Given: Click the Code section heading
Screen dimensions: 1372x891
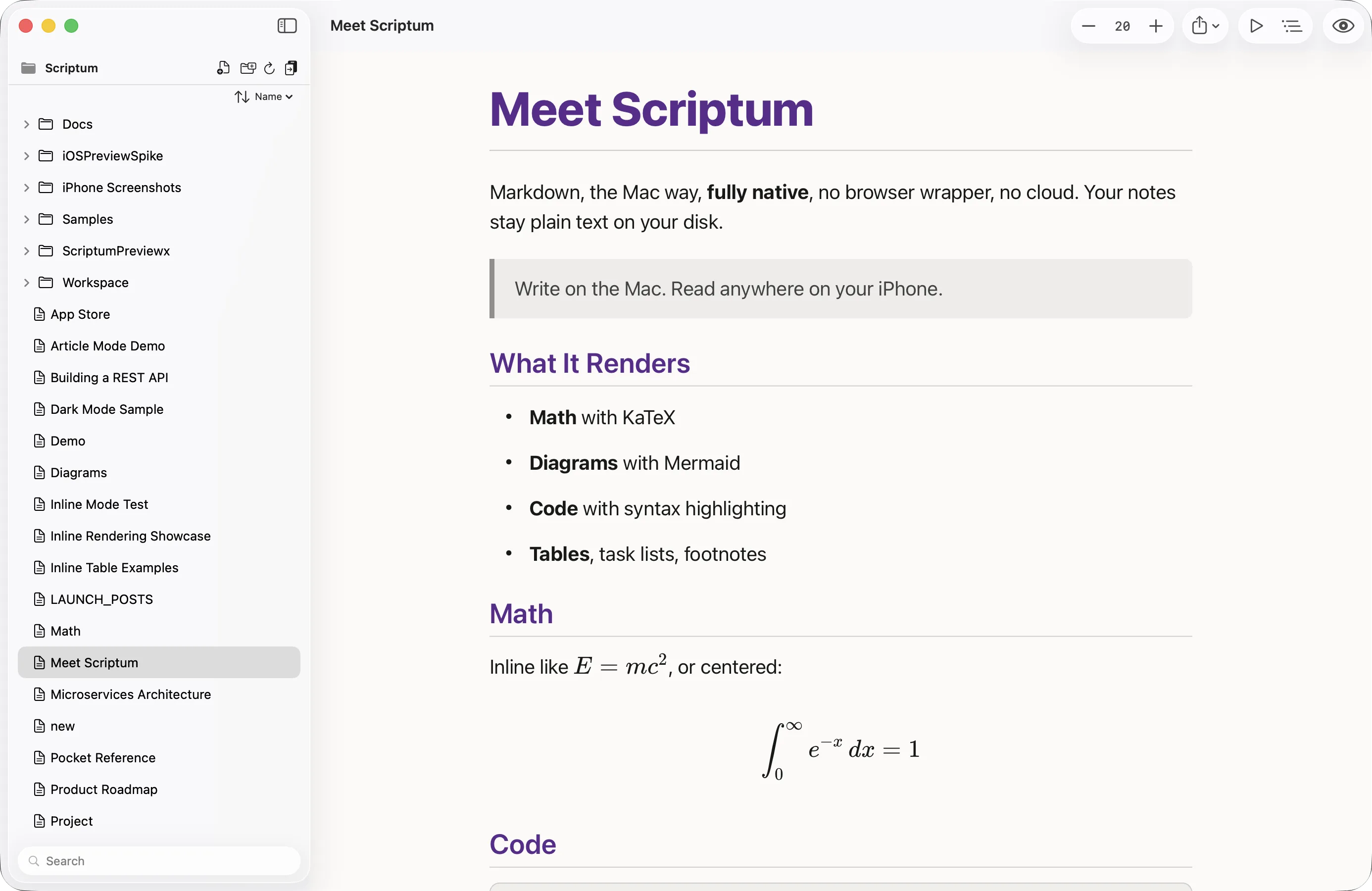Looking at the screenshot, I should tap(523, 845).
